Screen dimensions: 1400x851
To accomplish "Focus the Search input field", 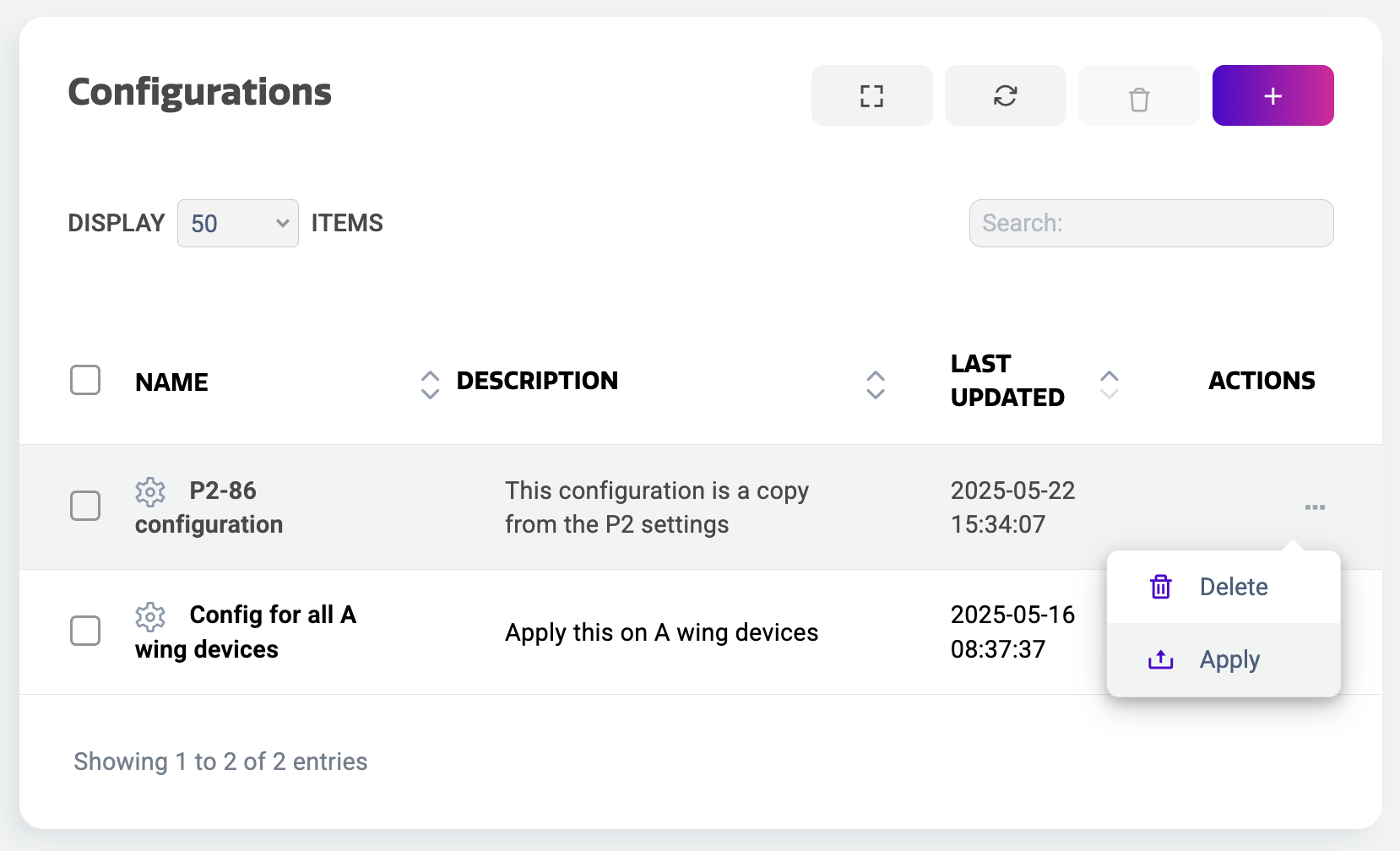I will [1151, 224].
